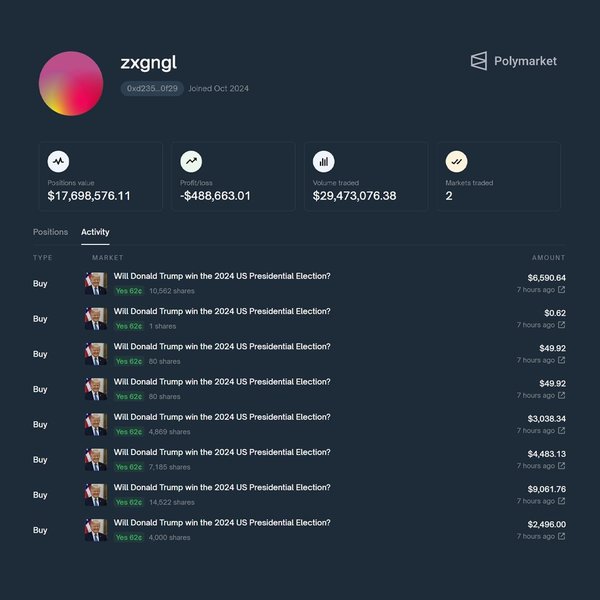Click the 0xd235...0f29 wallet address badge

coord(152,89)
